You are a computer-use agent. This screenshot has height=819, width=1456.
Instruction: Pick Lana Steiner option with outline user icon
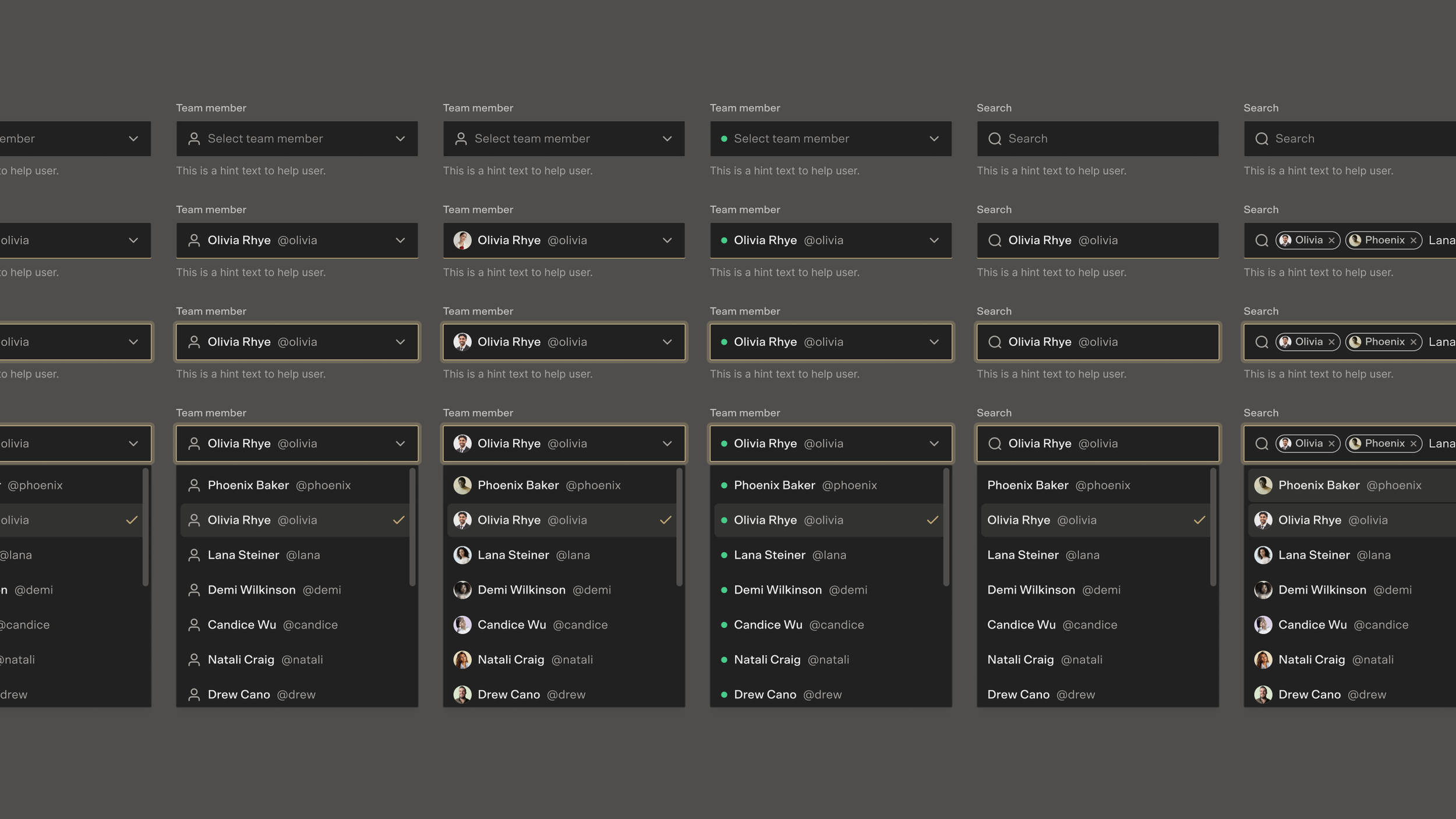click(243, 555)
